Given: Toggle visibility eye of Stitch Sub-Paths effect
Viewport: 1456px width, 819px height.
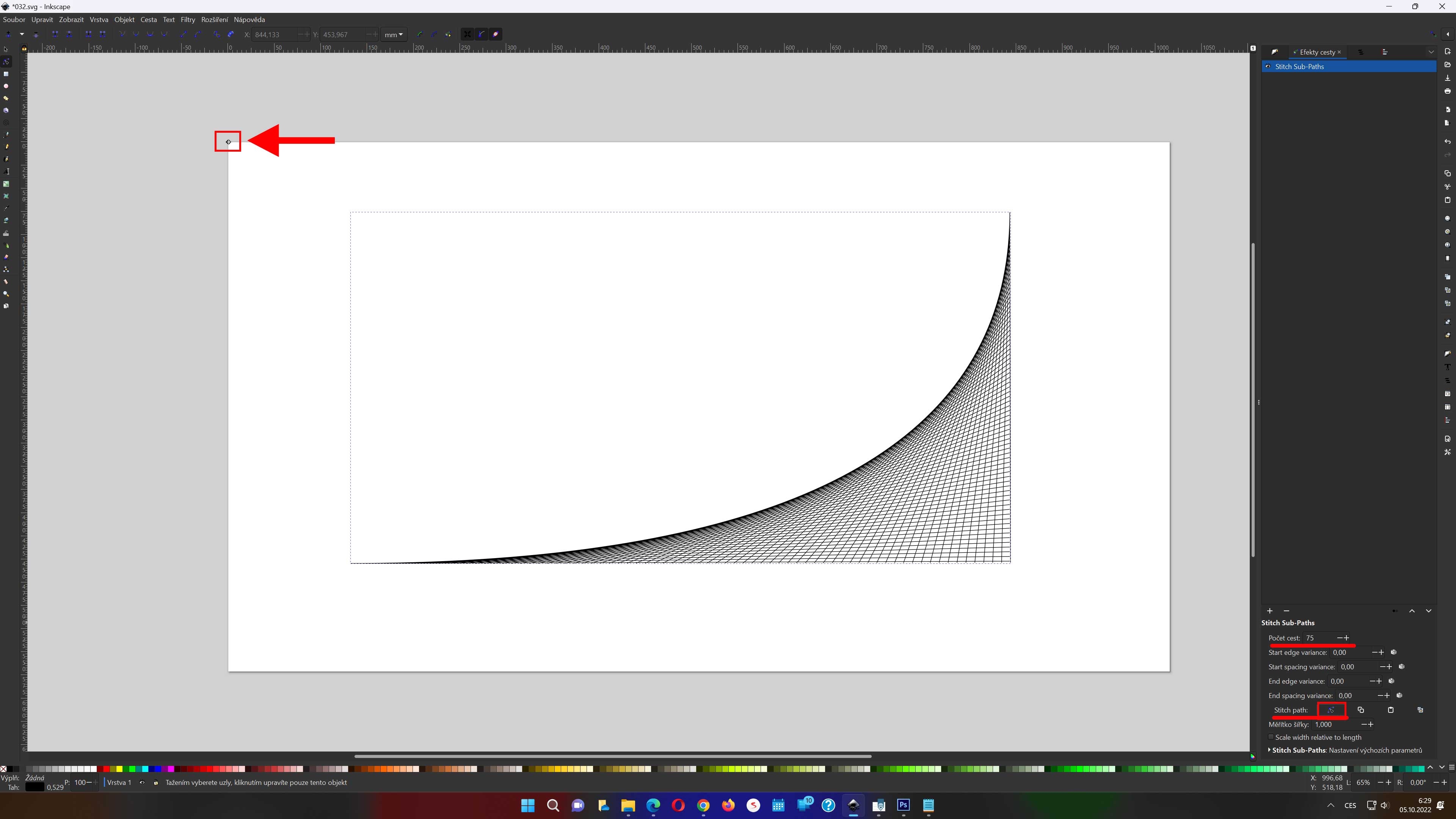Looking at the screenshot, I should pyautogui.click(x=1268, y=67).
